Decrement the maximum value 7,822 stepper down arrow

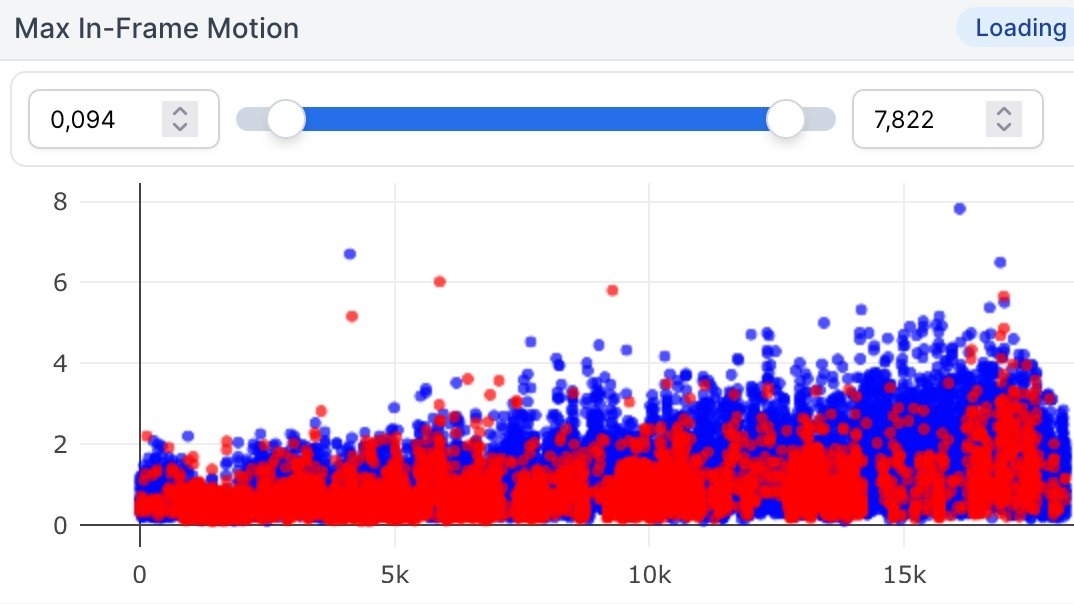(1004, 127)
